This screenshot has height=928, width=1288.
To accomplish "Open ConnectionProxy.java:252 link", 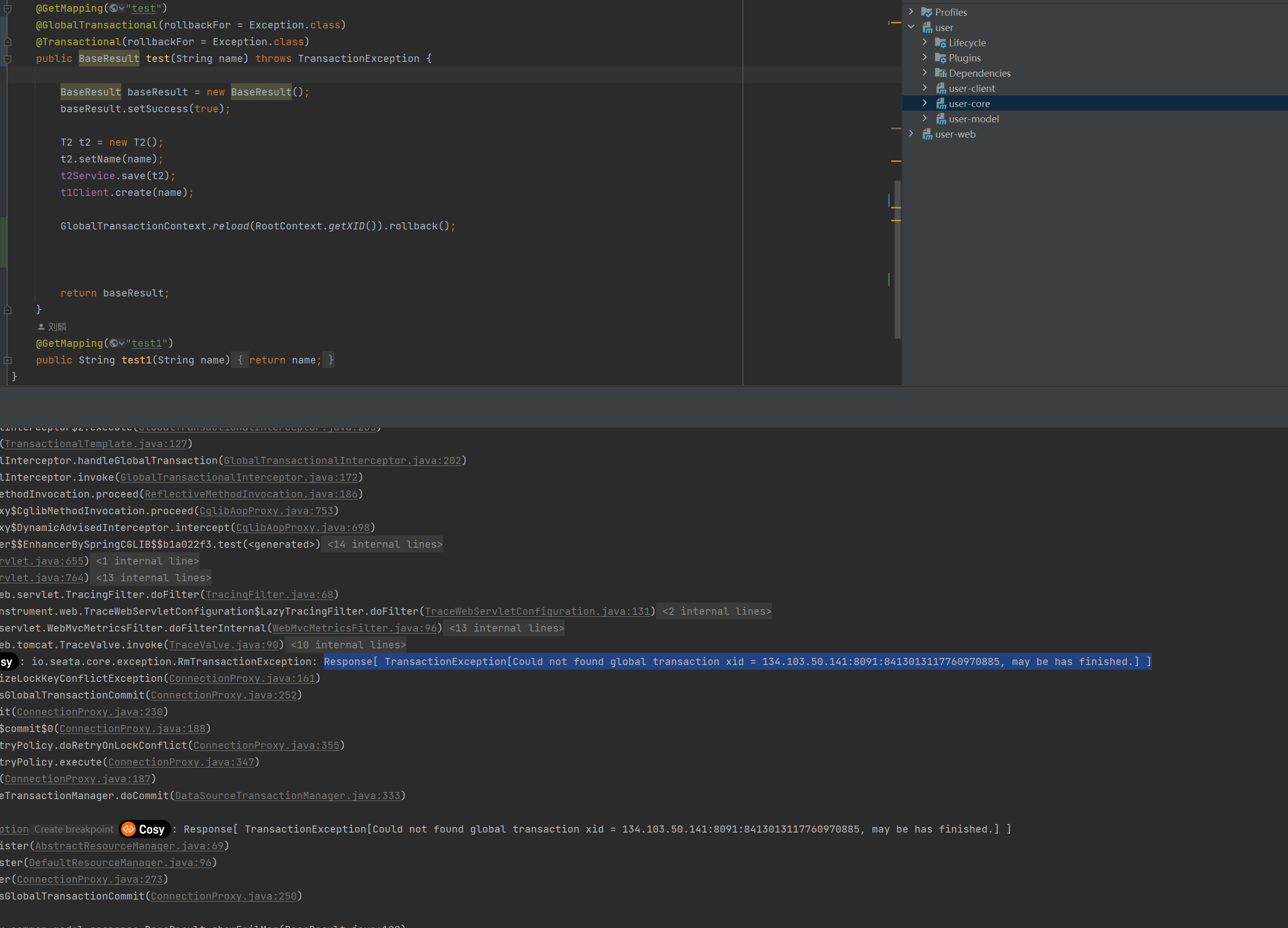I will pyautogui.click(x=224, y=695).
